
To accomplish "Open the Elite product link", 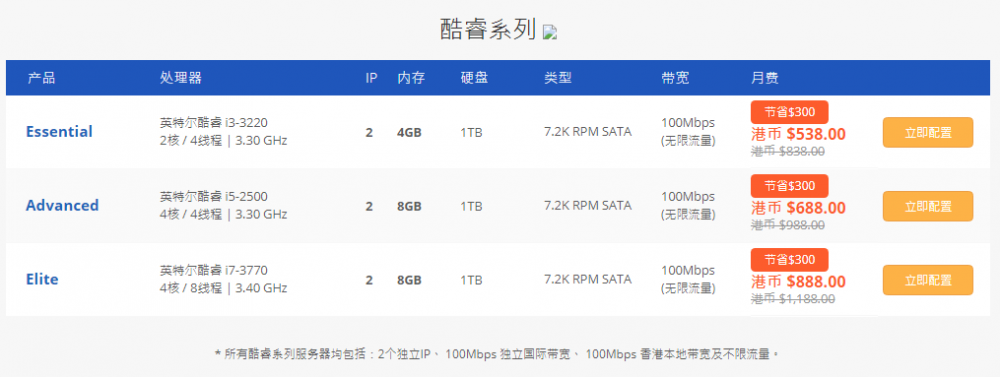I will coord(42,279).
